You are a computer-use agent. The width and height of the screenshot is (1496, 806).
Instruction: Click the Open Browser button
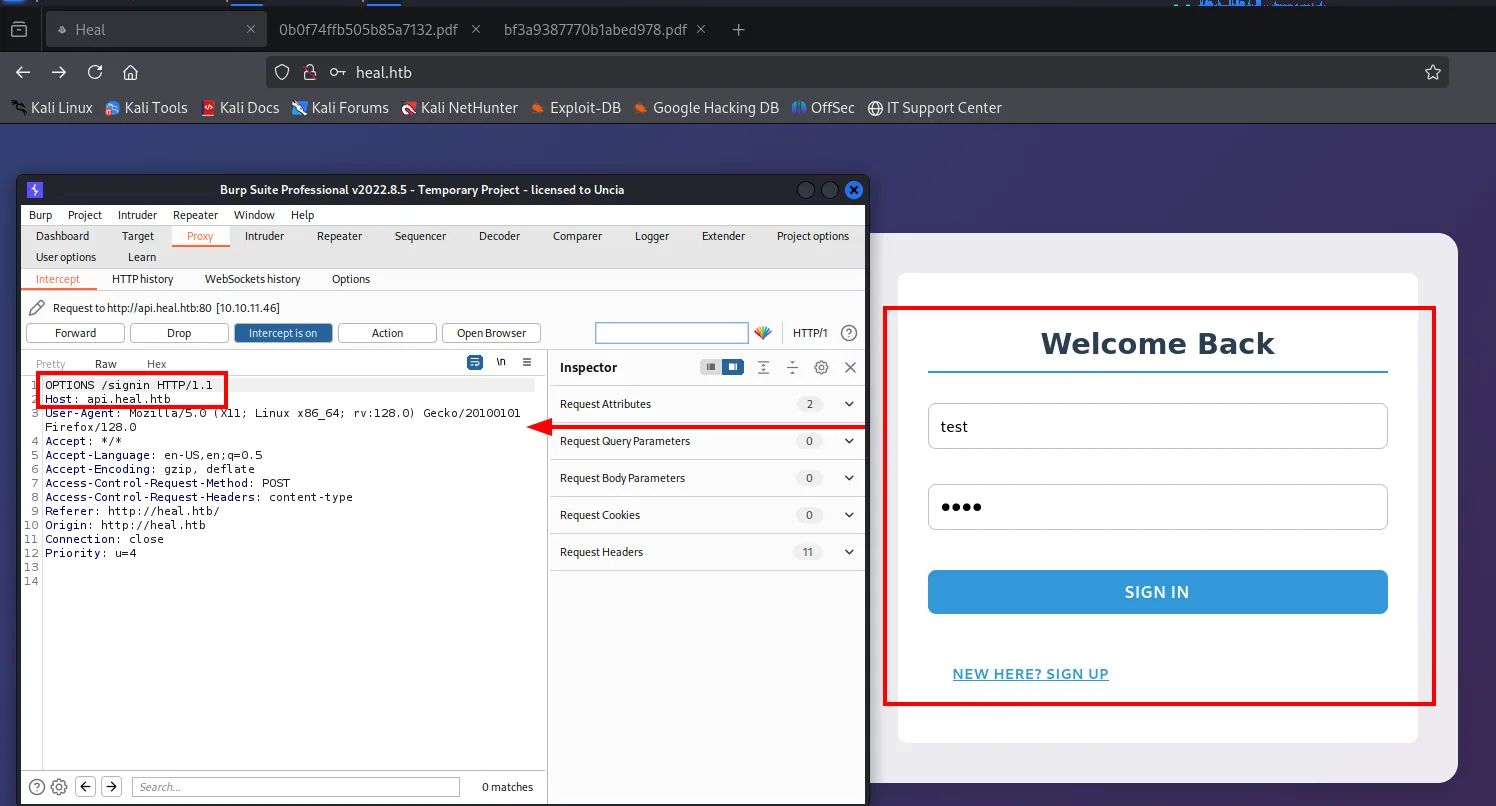point(491,333)
